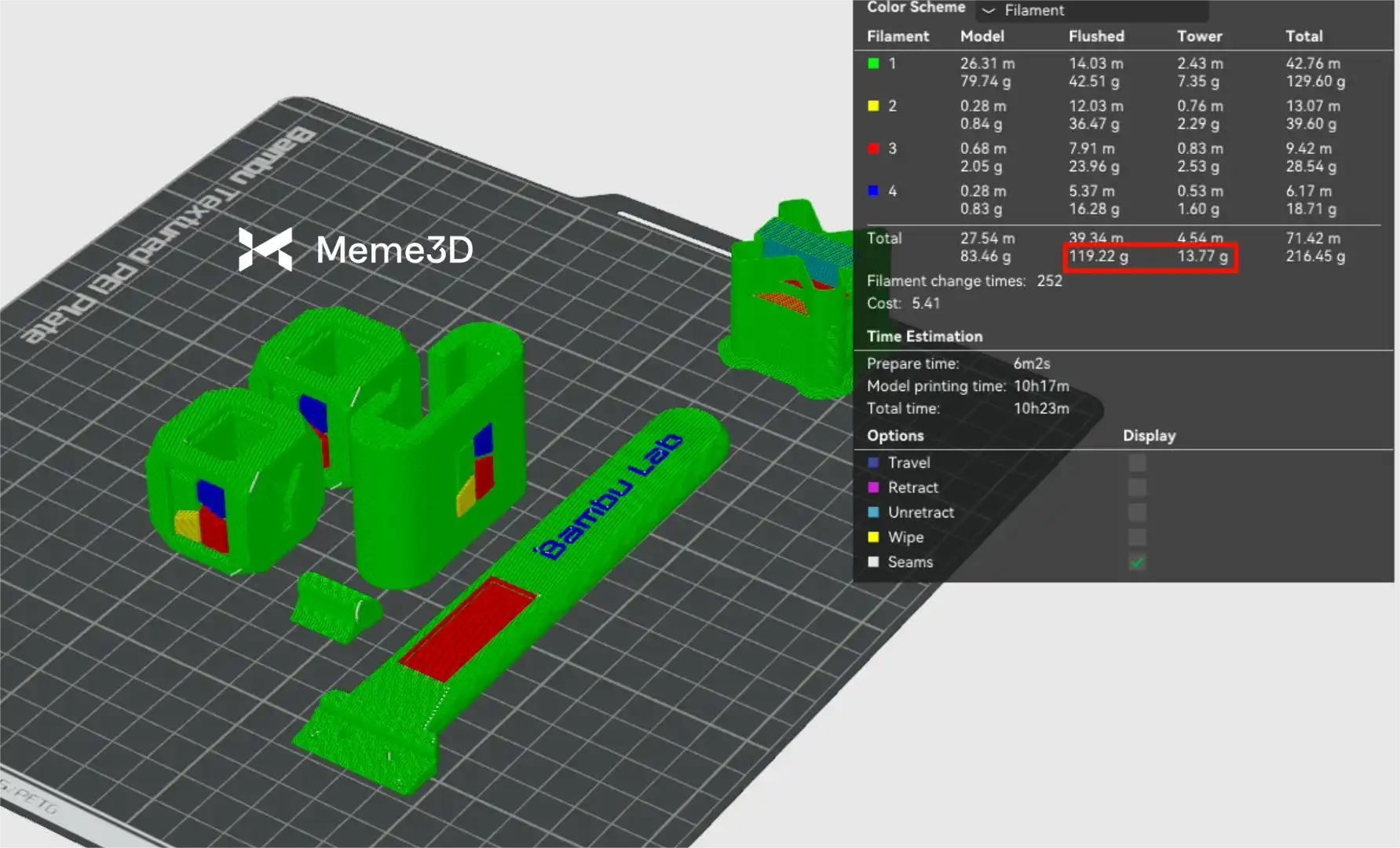Click the blue Filament 4 color swatch
Viewport: 1400px width, 848px height.
pyautogui.click(x=873, y=191)
